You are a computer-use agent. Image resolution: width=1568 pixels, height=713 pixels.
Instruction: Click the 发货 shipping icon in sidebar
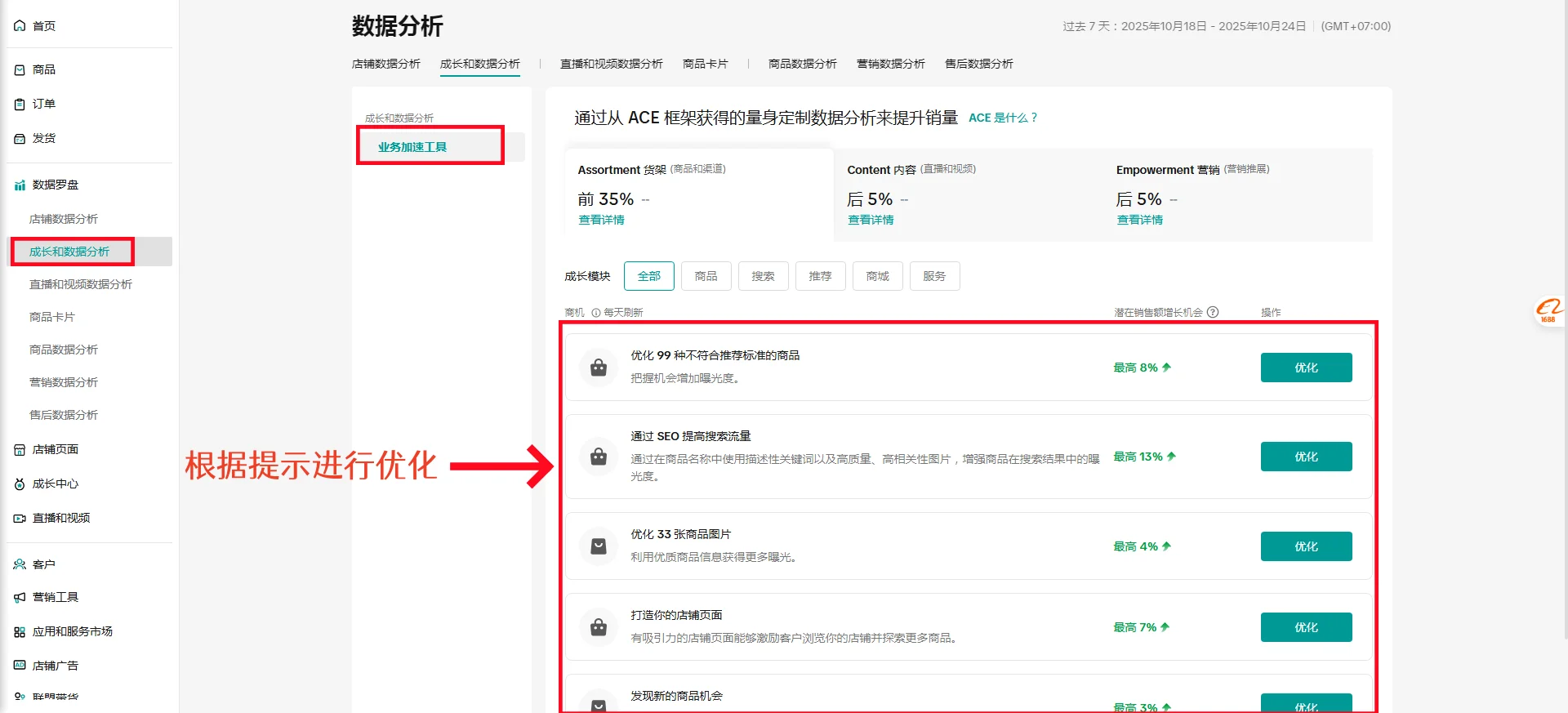(20, 139)
